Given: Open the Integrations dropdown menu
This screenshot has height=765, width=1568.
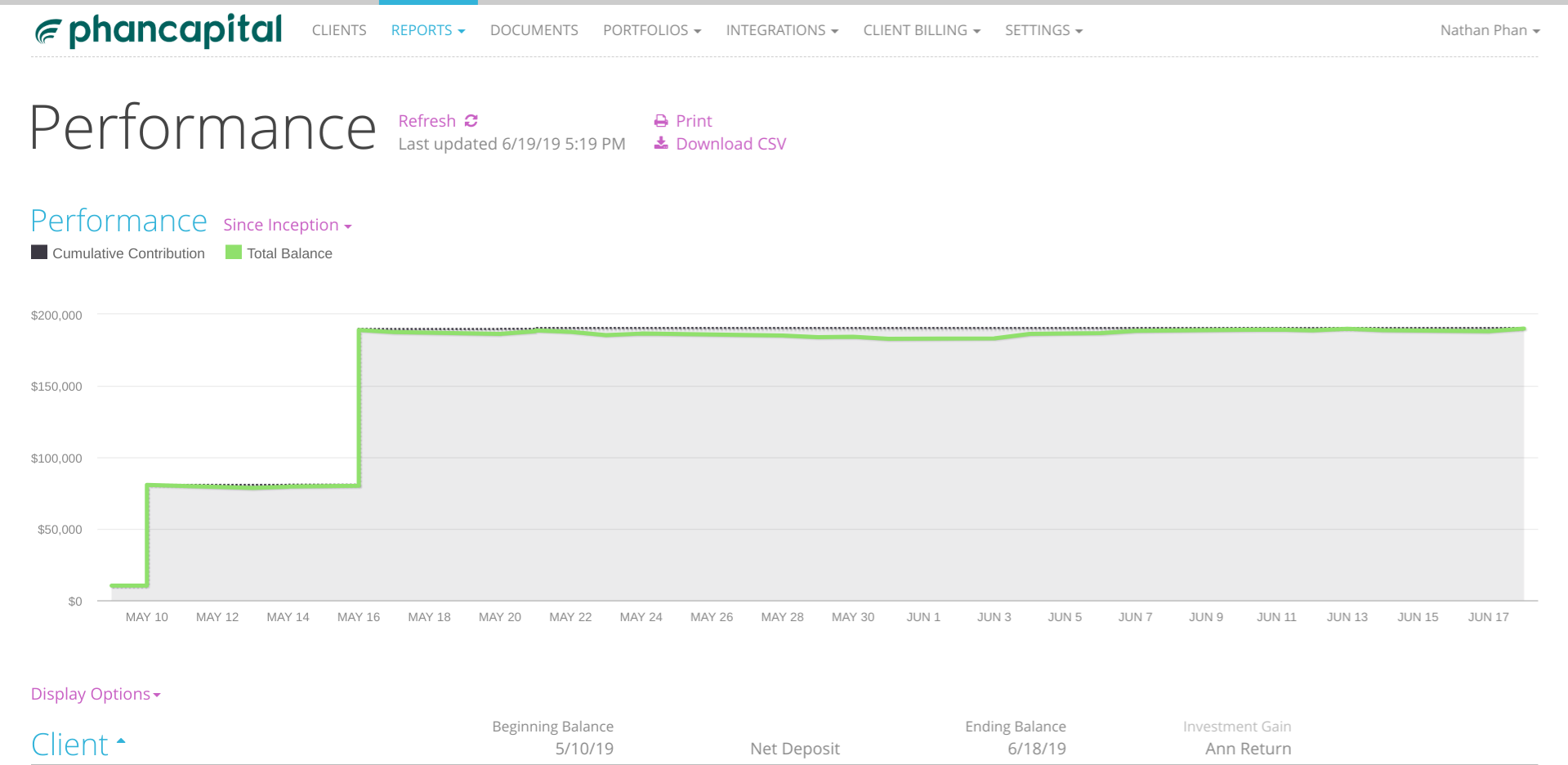Looking at the screenshot, I should click(x=782, y=30).
